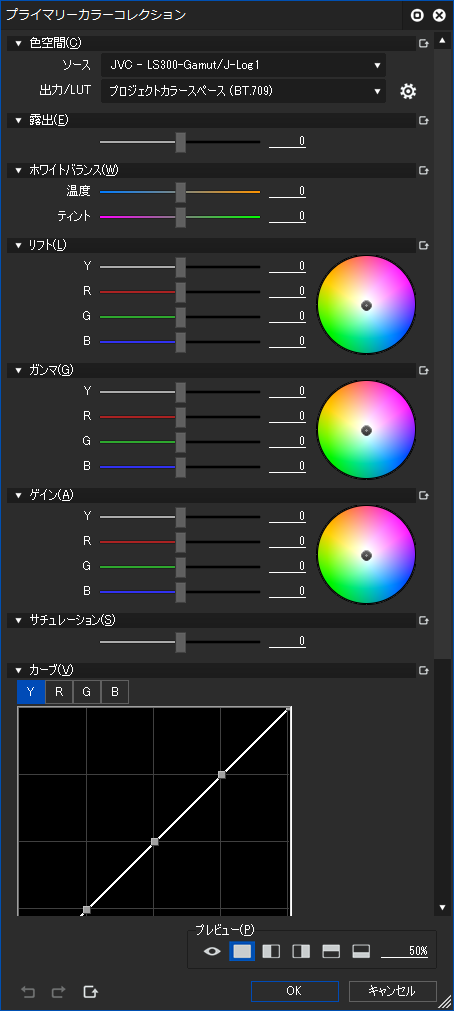Select full-frame preview mode
Screen dimensions: 454x1011
242,951
